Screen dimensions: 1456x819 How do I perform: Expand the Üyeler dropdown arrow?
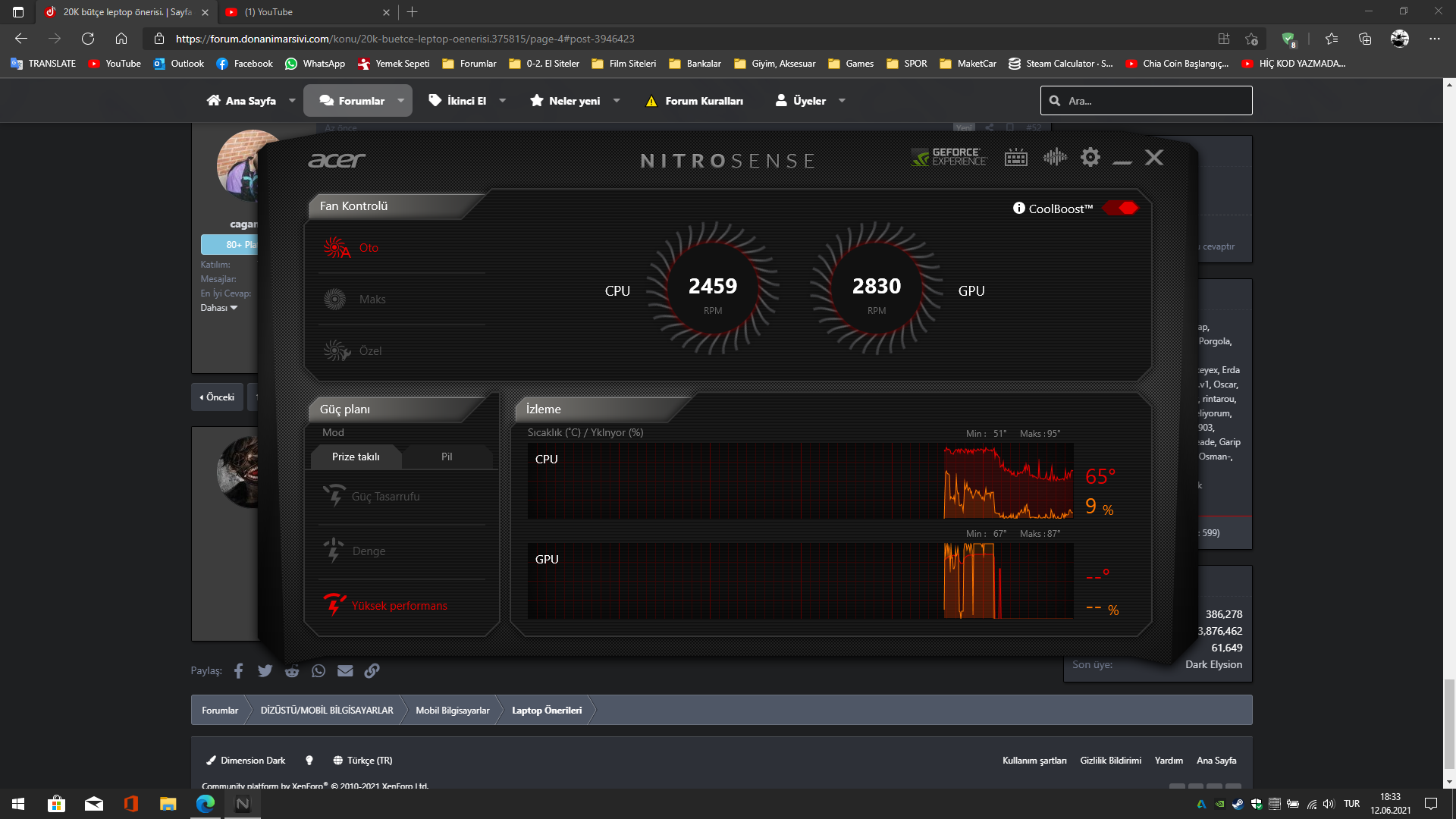[x=842, y=101]
